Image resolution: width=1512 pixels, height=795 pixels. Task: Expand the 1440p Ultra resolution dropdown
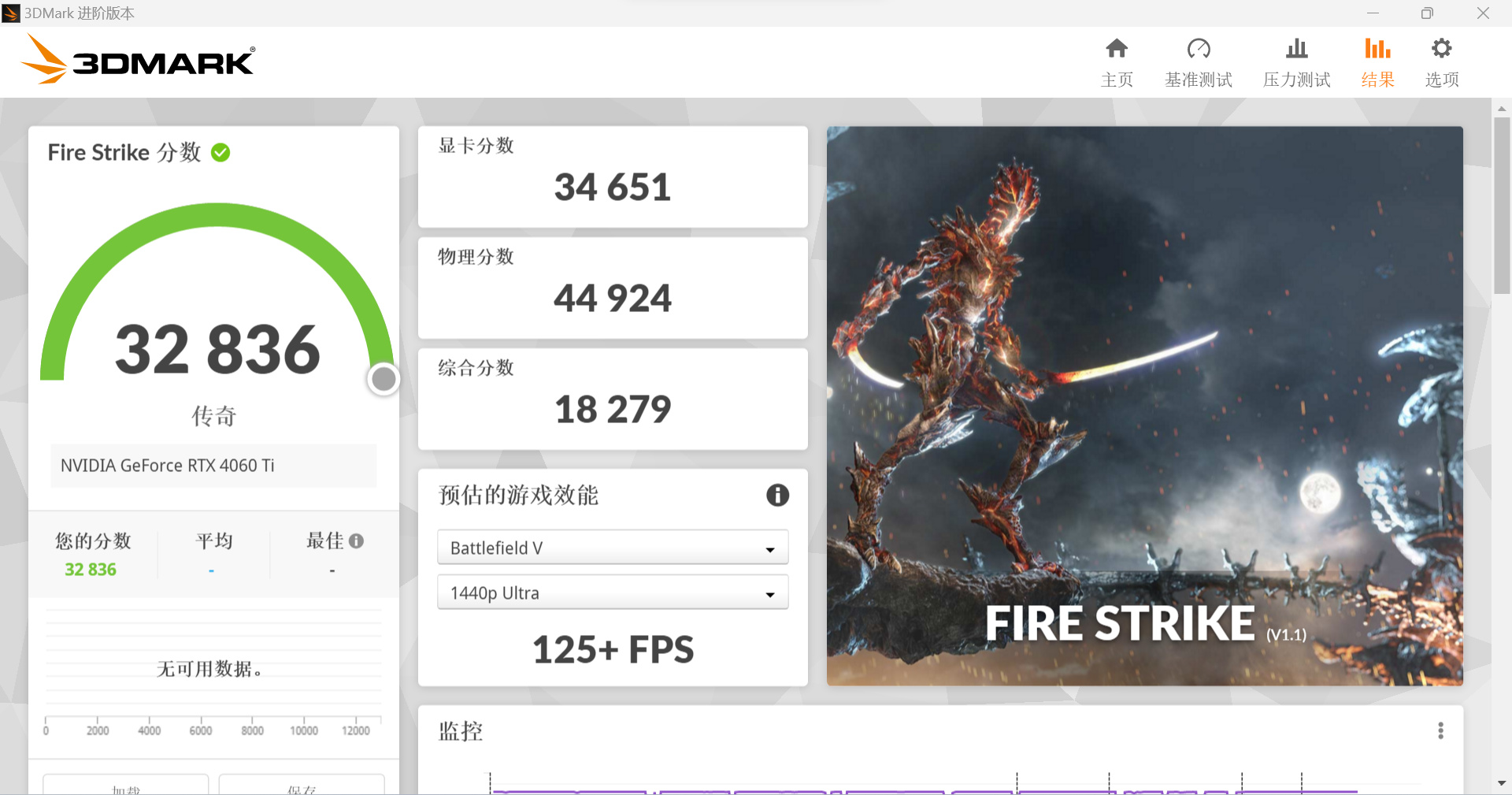(613, 593)
